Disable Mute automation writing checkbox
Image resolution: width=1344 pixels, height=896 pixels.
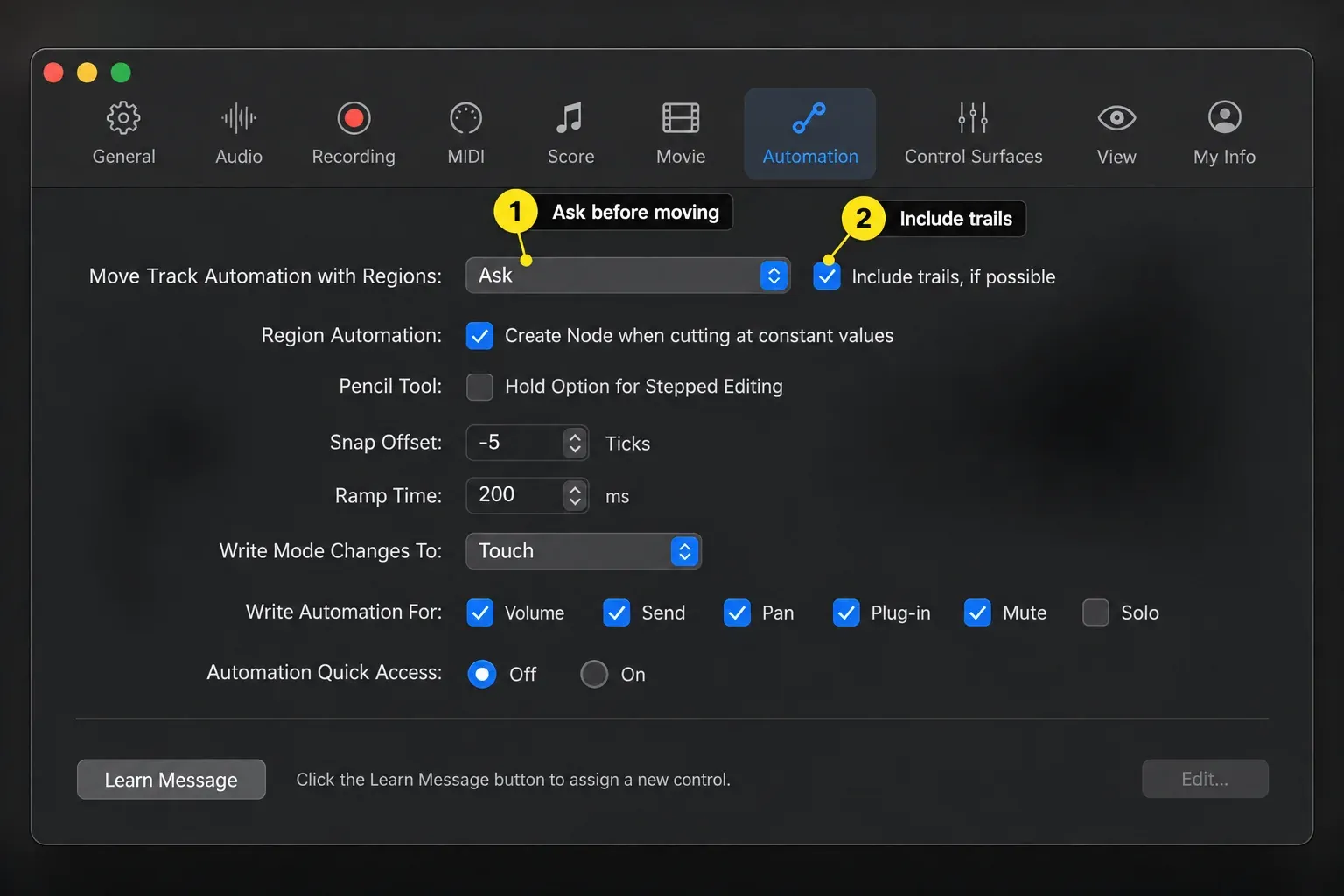click(x=977, y=612)
